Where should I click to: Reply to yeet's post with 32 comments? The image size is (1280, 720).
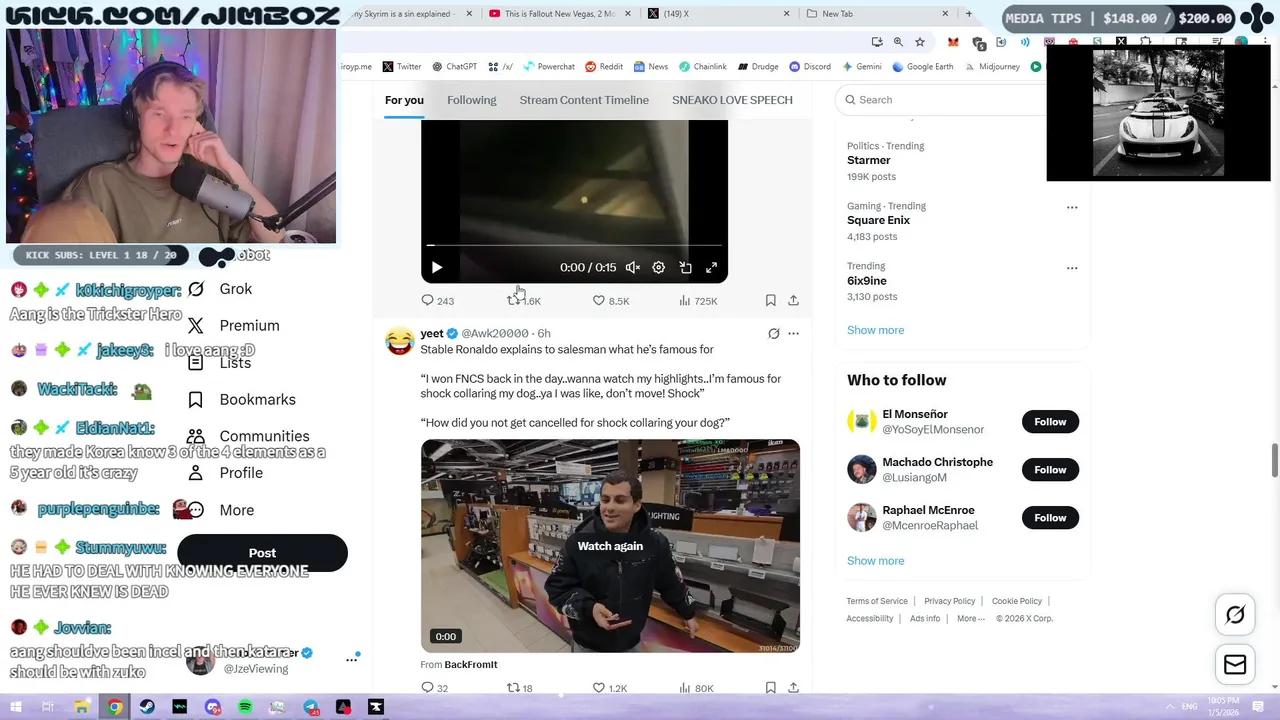pyautogui.click(x=434, y=688)
